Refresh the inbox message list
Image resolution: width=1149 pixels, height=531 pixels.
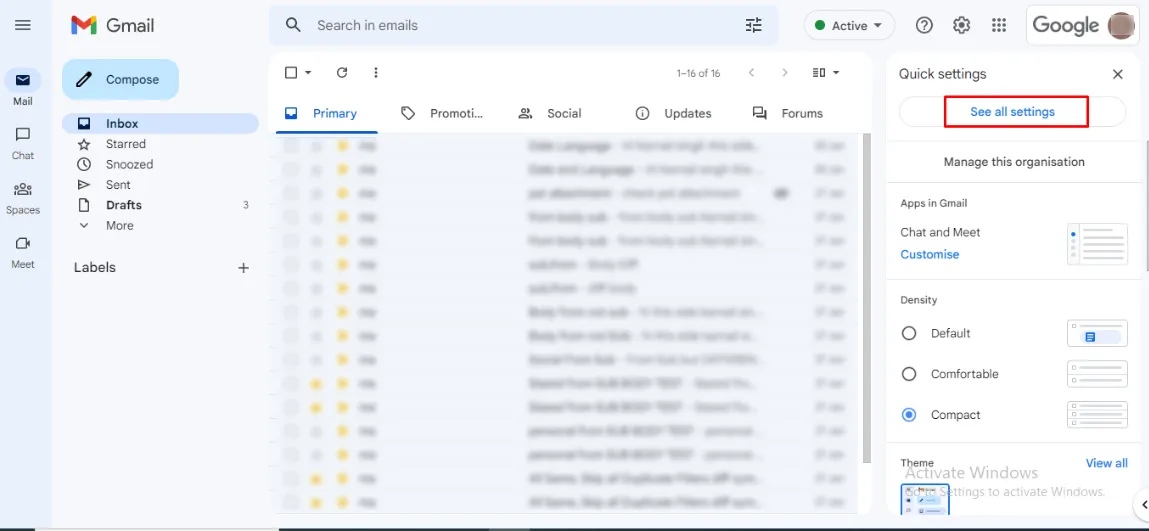tap(342, 73)
